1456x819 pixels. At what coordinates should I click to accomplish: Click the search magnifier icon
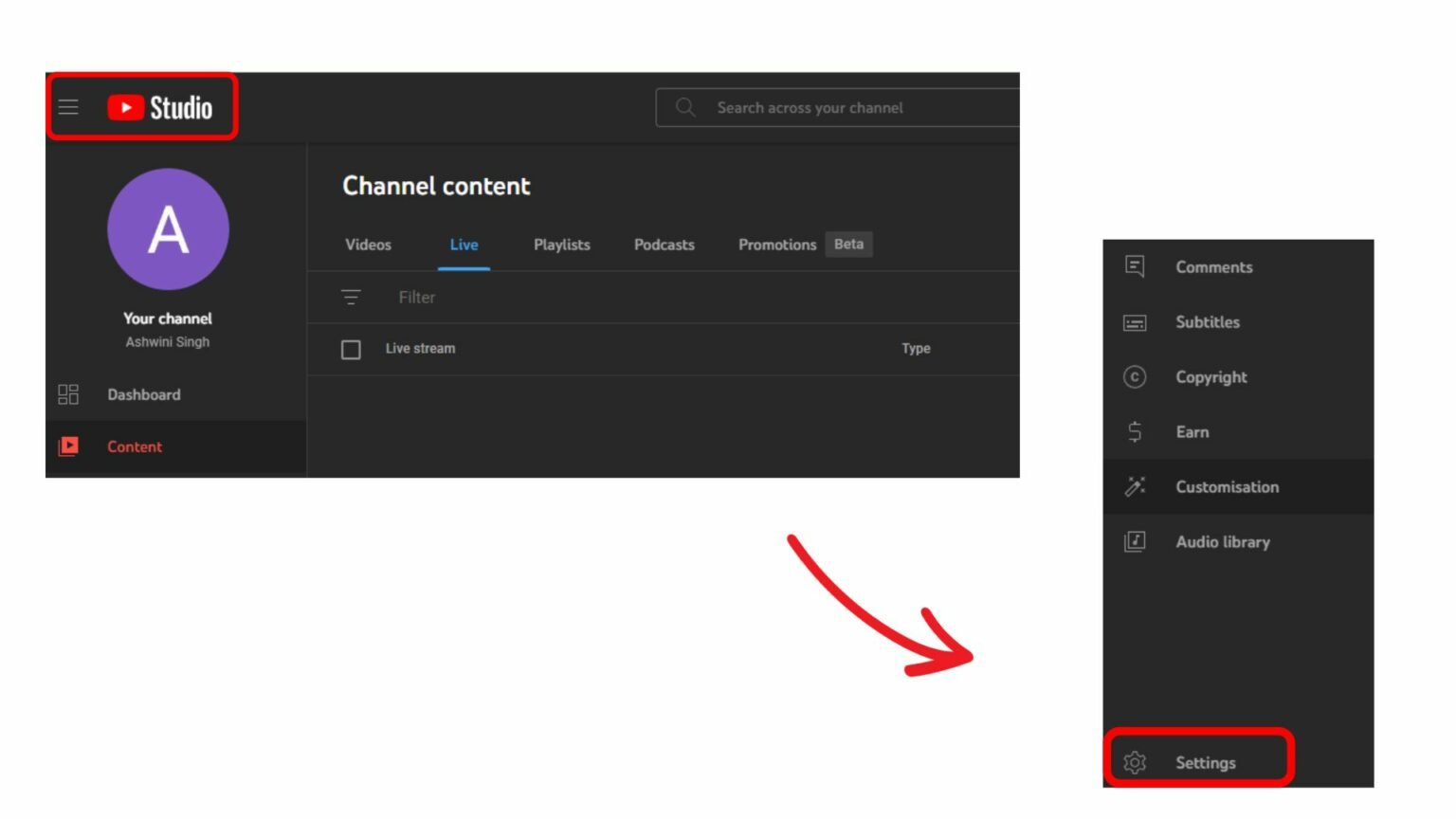685,107
